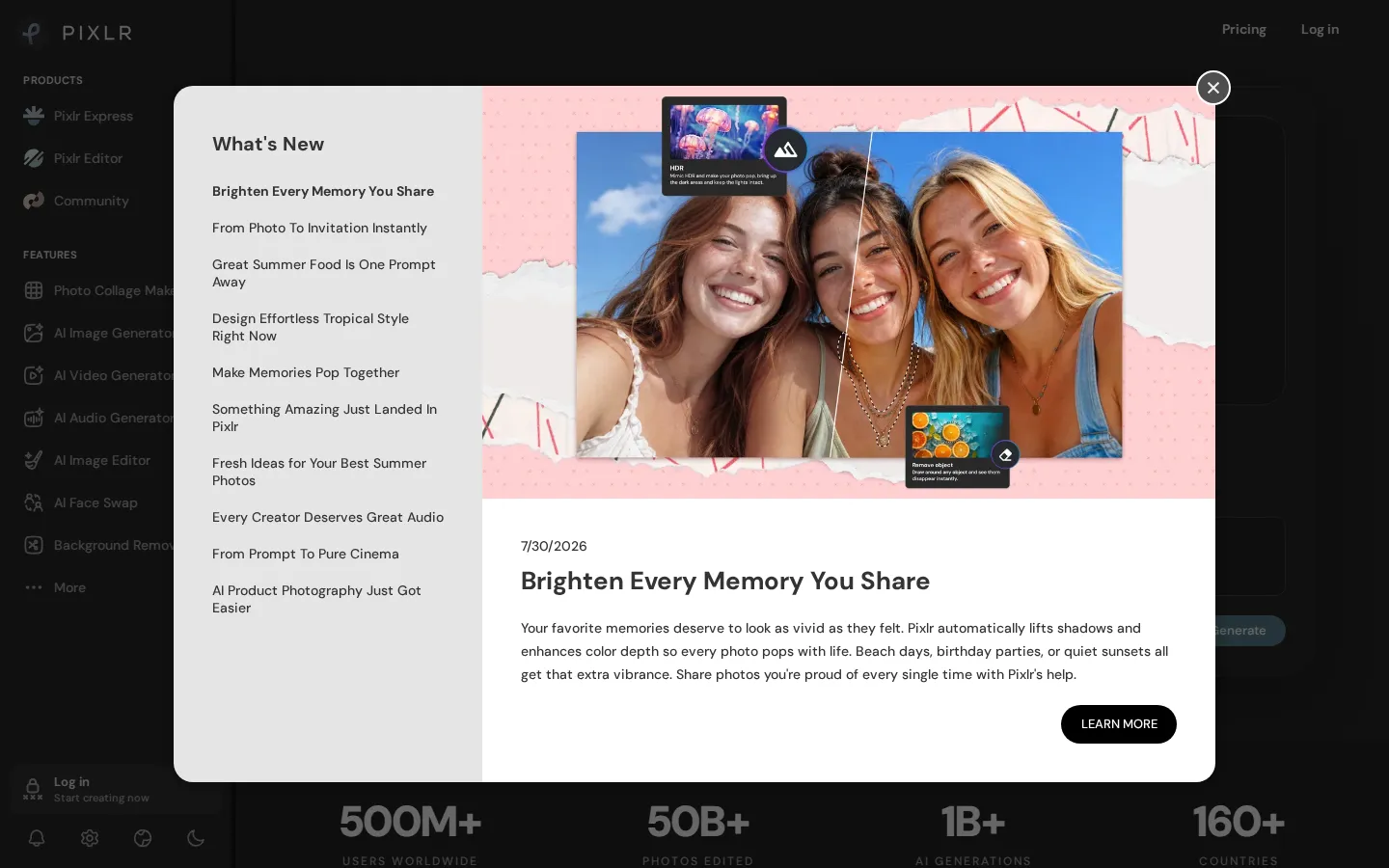The image size is (1389, 868).
Task: Click the 160+ countries stat
Action: [x=1239, y=834]
